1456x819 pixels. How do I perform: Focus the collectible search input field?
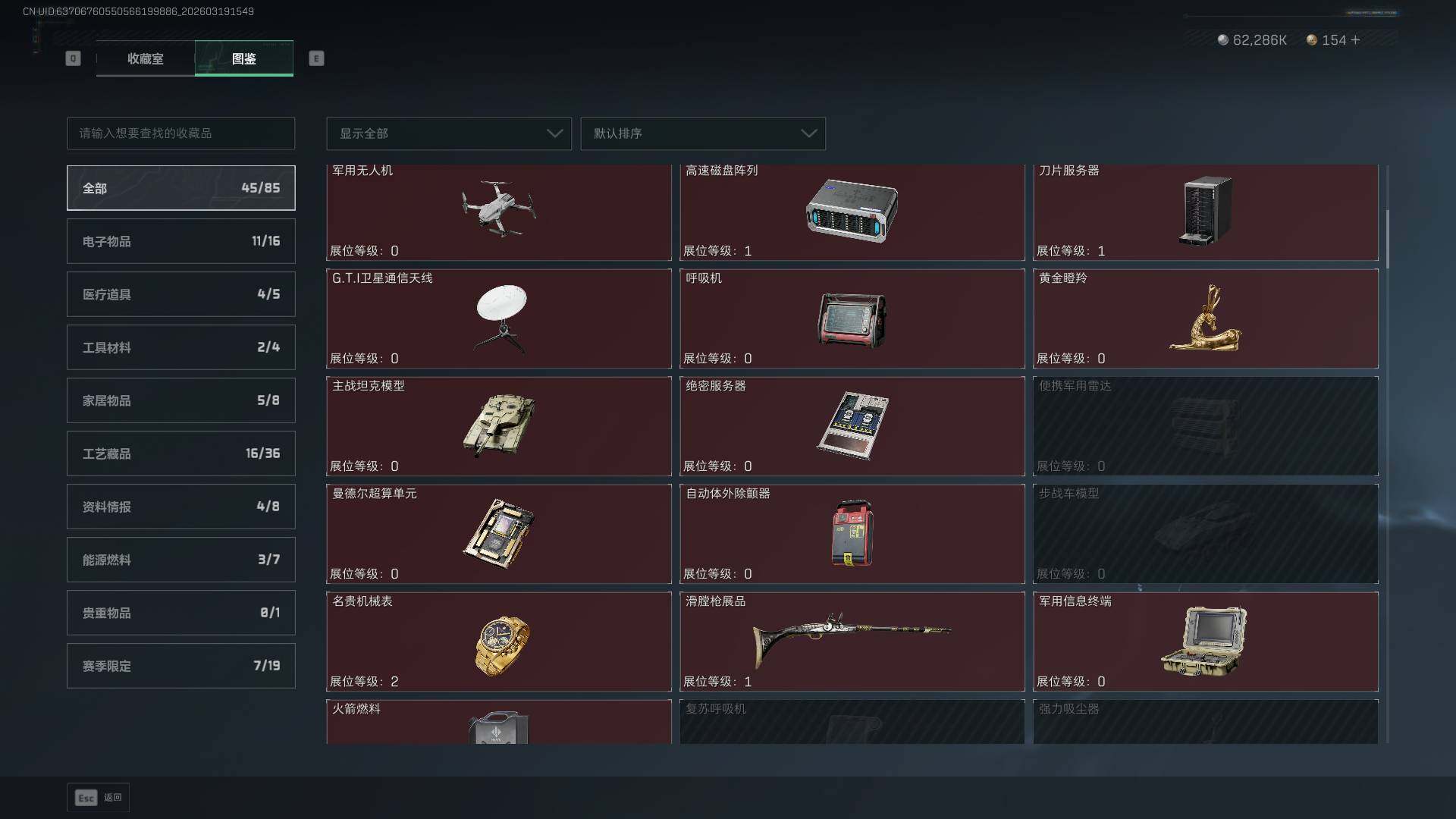pos(181,133)
